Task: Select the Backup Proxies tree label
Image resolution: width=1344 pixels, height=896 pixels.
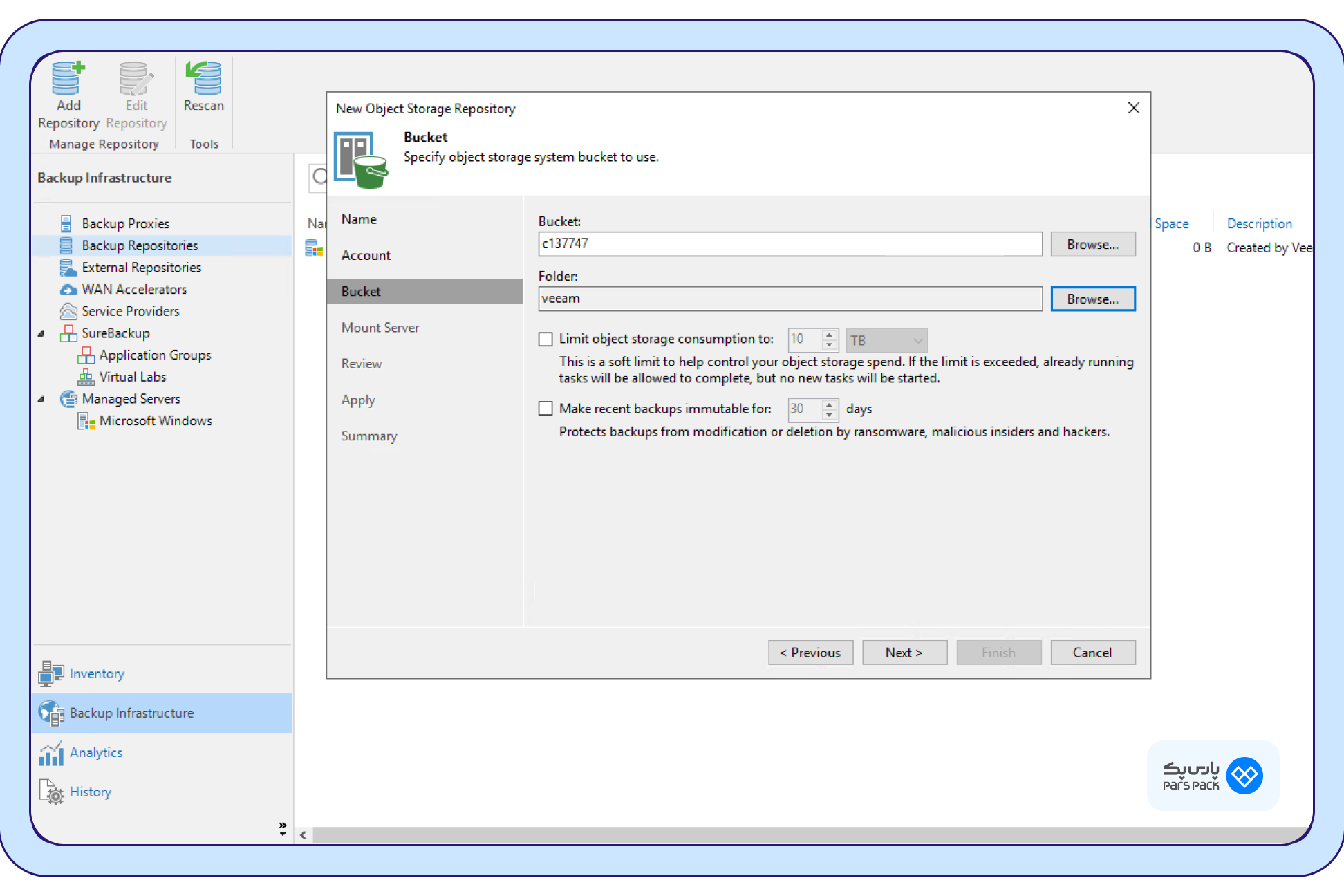Action: pos(125,223)
